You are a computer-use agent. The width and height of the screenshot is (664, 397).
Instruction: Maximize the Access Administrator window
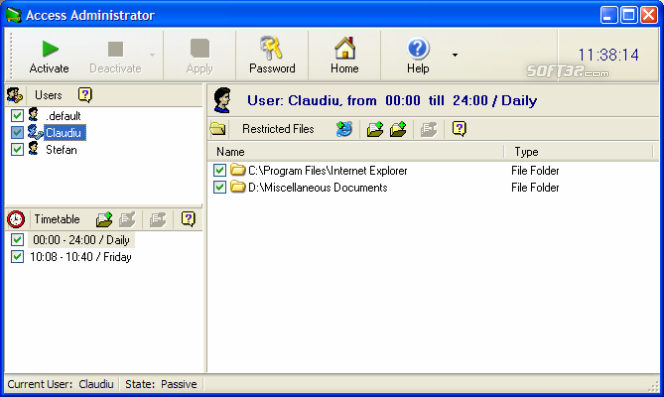[629, 15]
